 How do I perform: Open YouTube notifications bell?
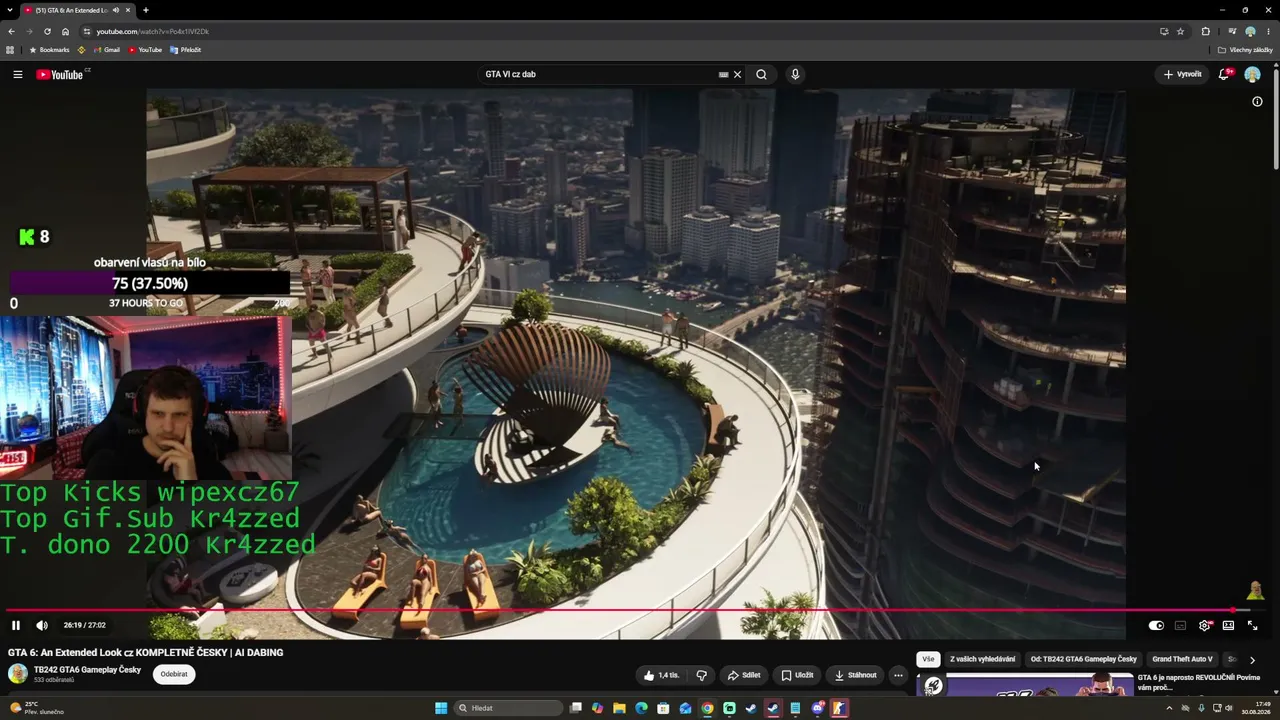[x=1224, y=74]
